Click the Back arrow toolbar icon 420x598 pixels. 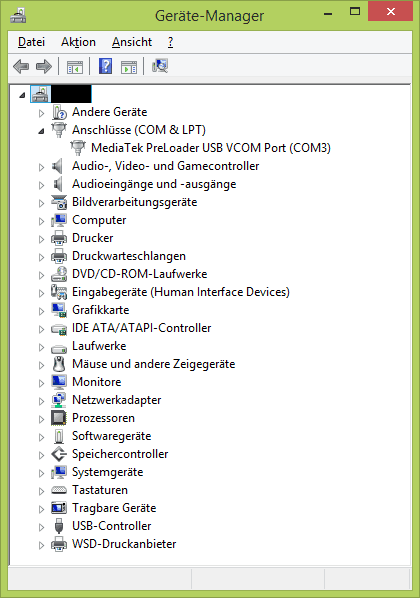(21, 66)
